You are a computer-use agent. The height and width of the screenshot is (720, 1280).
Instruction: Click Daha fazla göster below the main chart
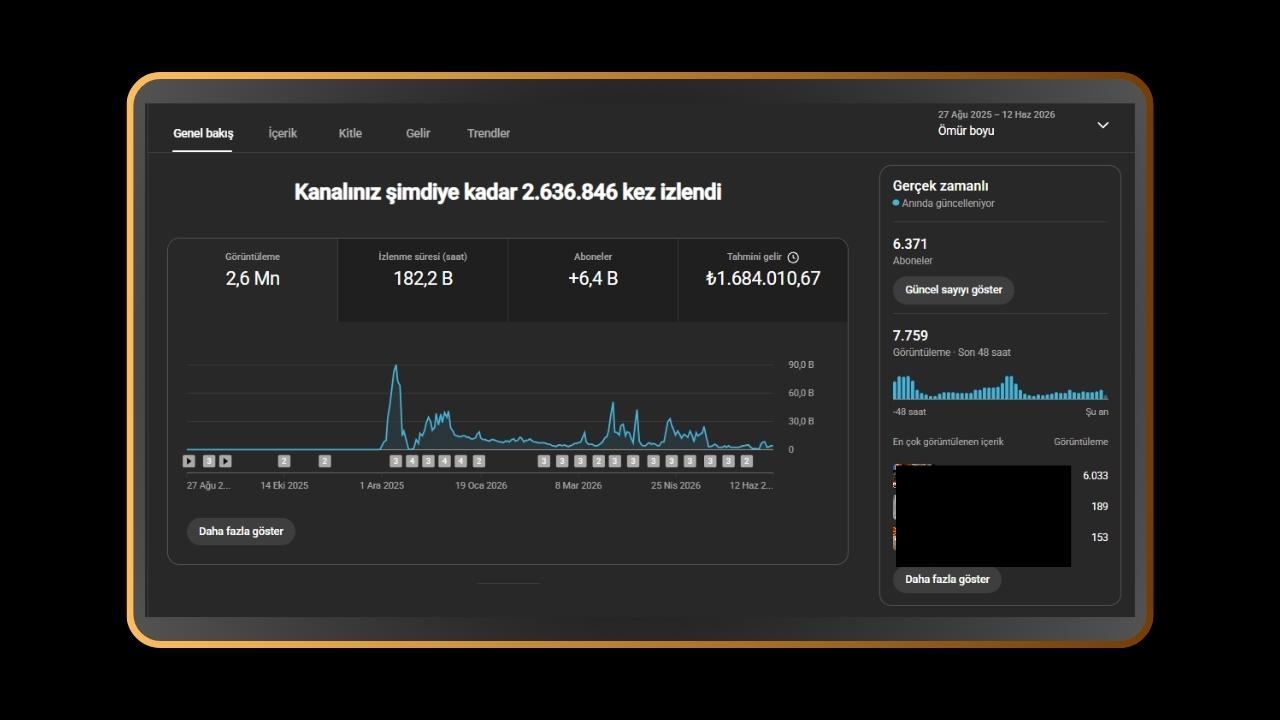(241, 531)
